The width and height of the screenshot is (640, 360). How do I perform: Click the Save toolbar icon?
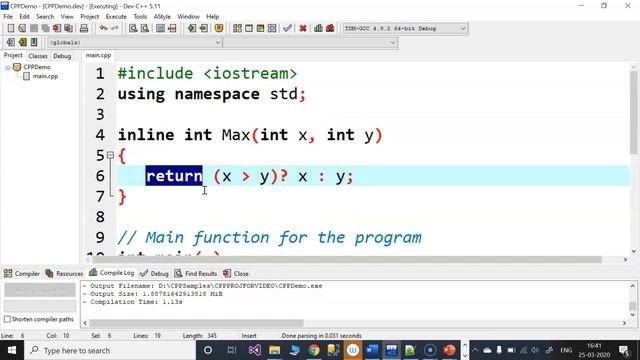click(34, 28)
